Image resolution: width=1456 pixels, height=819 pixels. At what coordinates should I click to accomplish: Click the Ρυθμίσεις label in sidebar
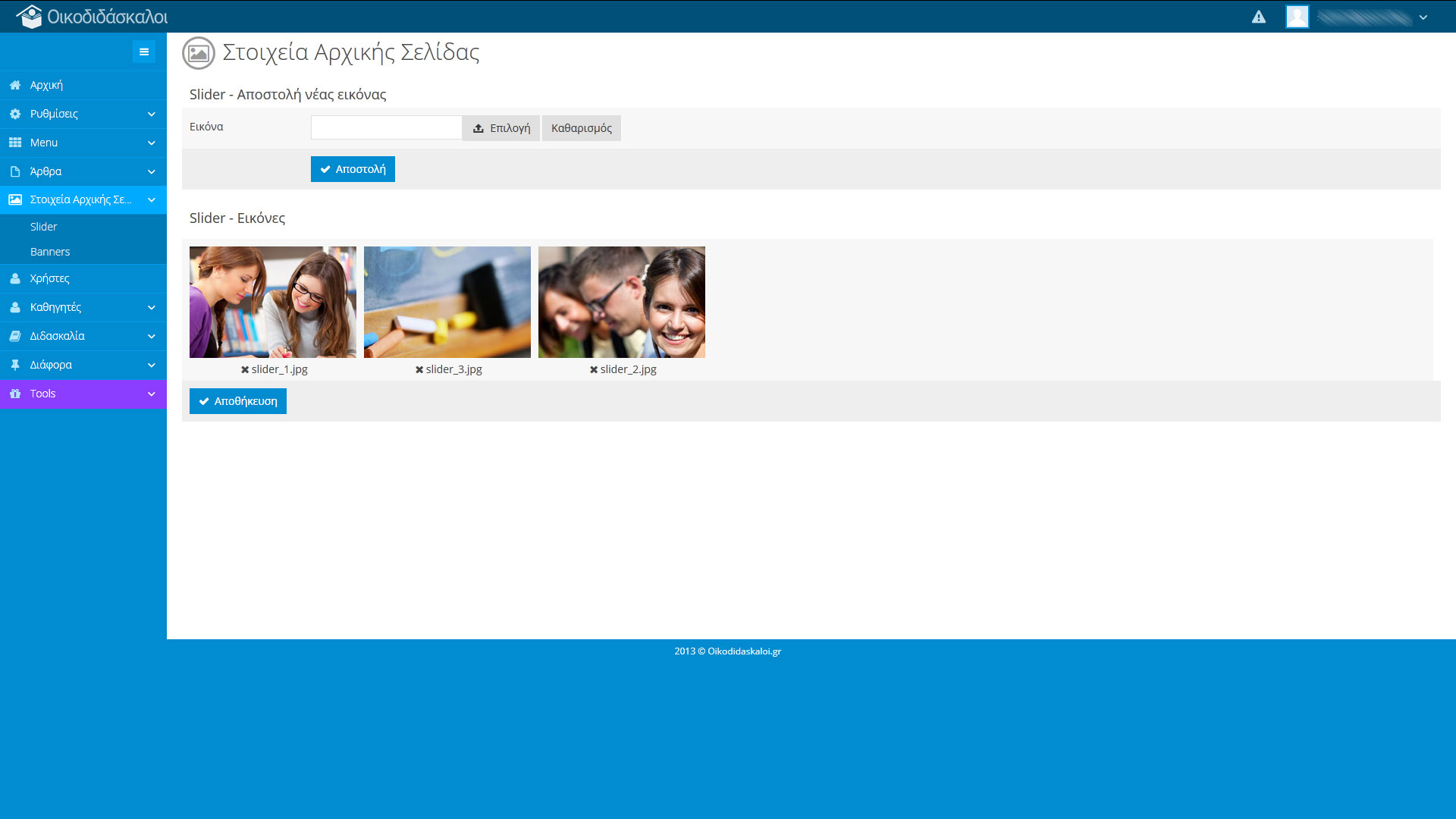tap(54, 114)
